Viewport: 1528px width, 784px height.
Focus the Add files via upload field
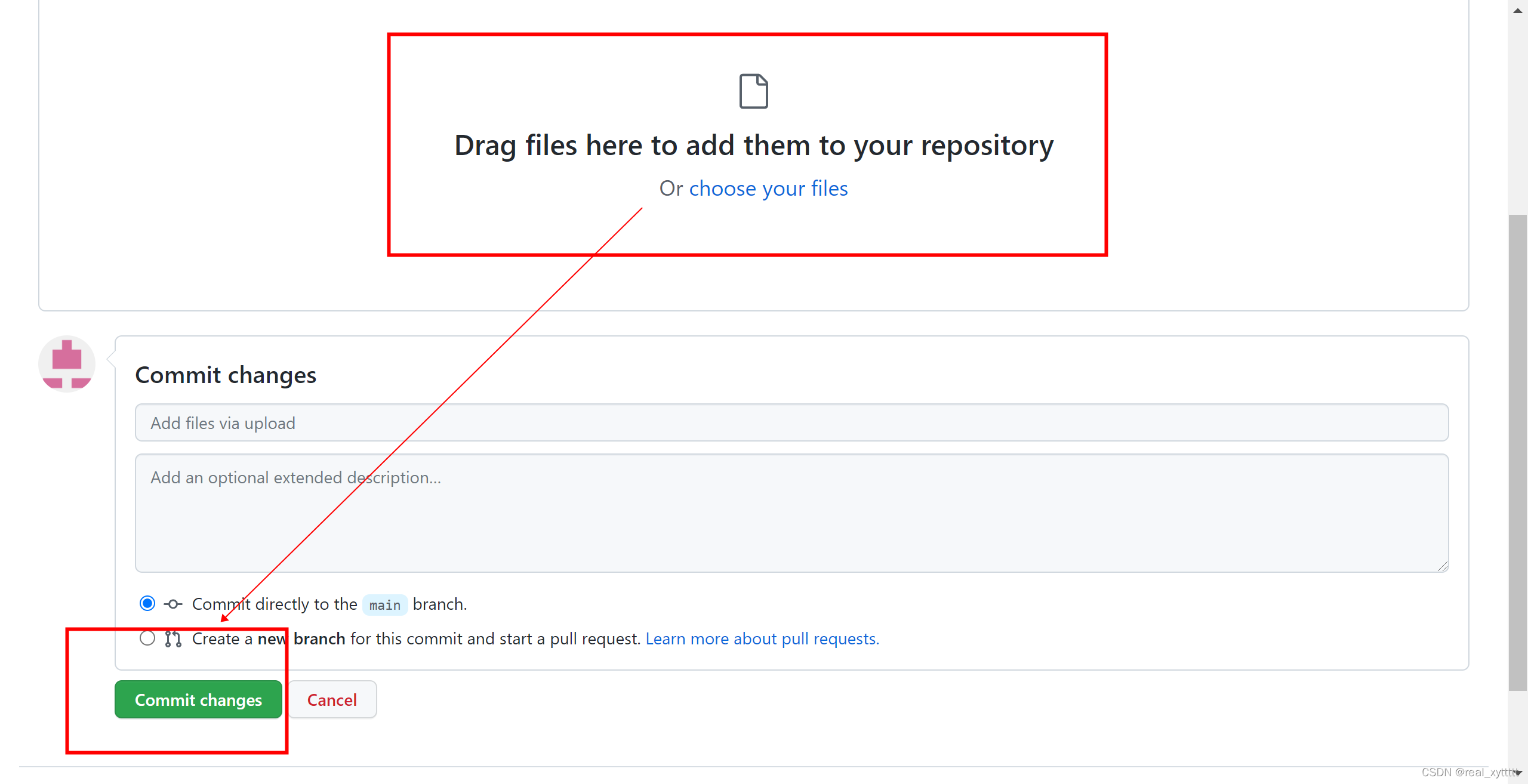[x=791, y=423]
